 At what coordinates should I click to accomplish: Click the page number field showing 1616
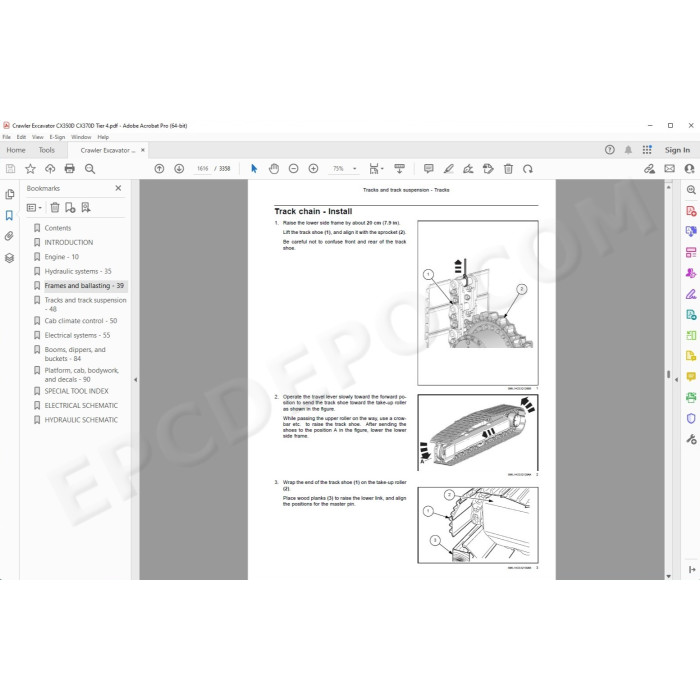(203, 169)
